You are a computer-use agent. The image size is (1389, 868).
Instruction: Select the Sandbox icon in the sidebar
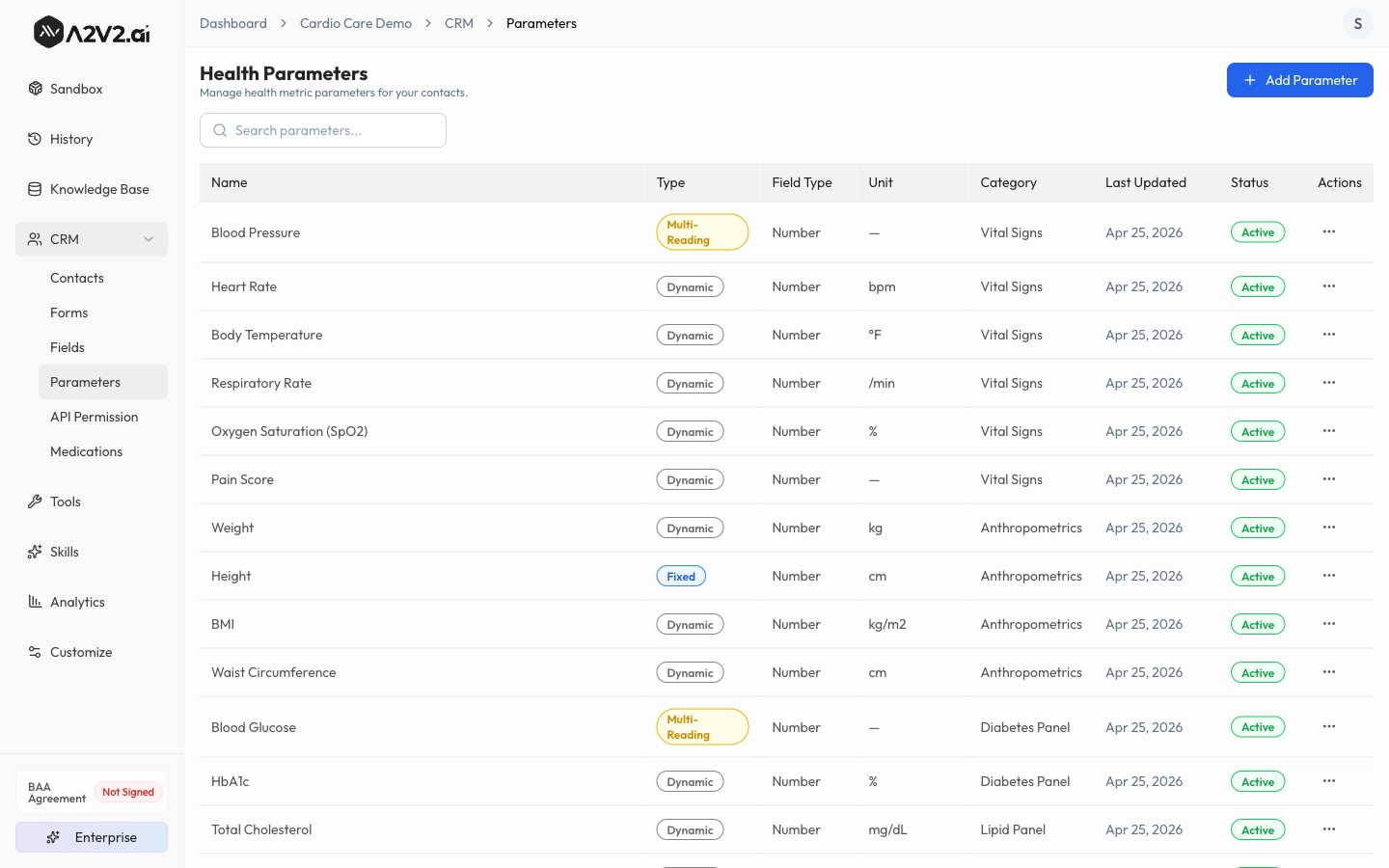(35, 89)
